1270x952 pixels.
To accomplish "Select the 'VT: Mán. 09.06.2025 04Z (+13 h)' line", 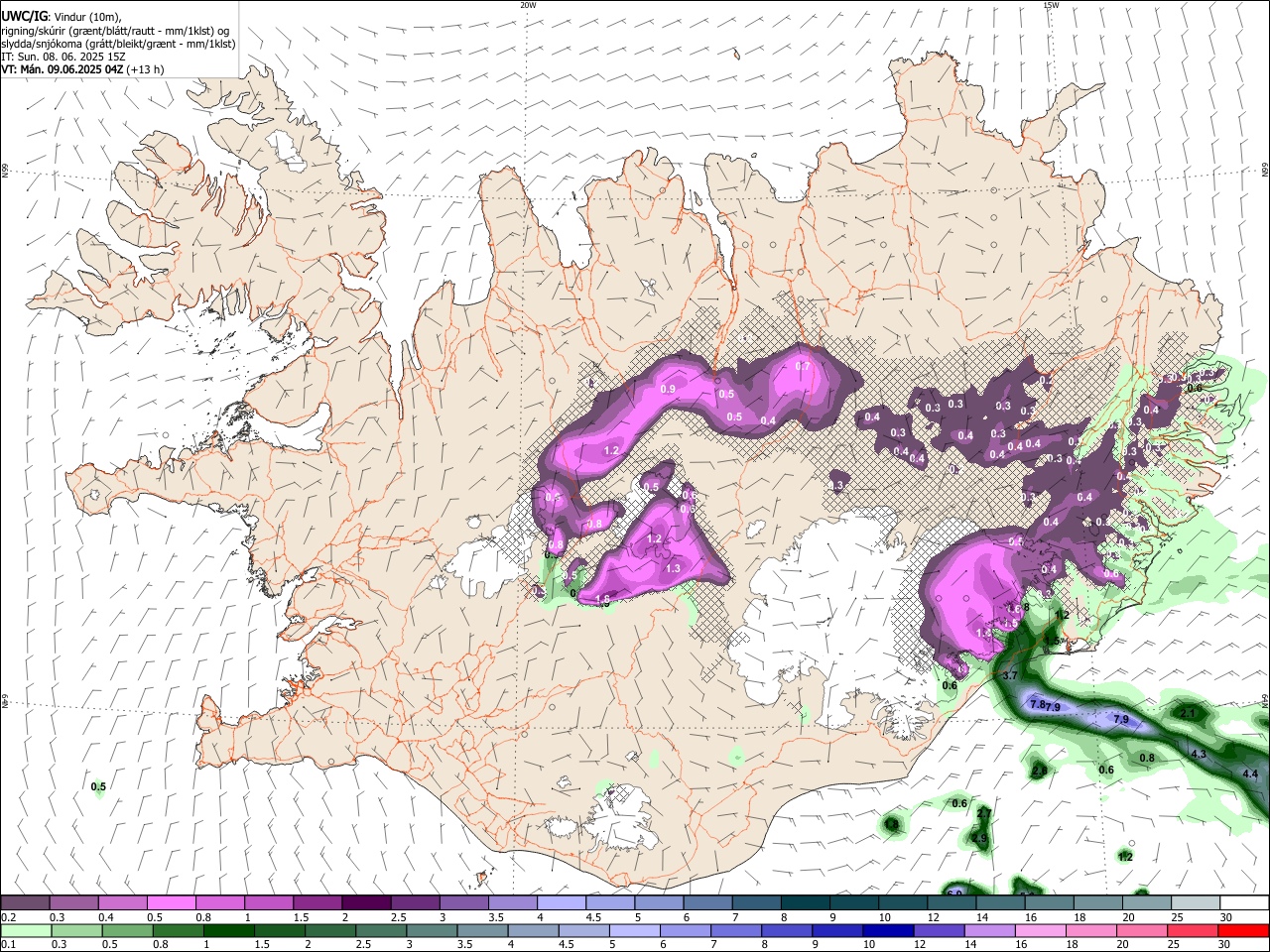I will pos(83,69).
